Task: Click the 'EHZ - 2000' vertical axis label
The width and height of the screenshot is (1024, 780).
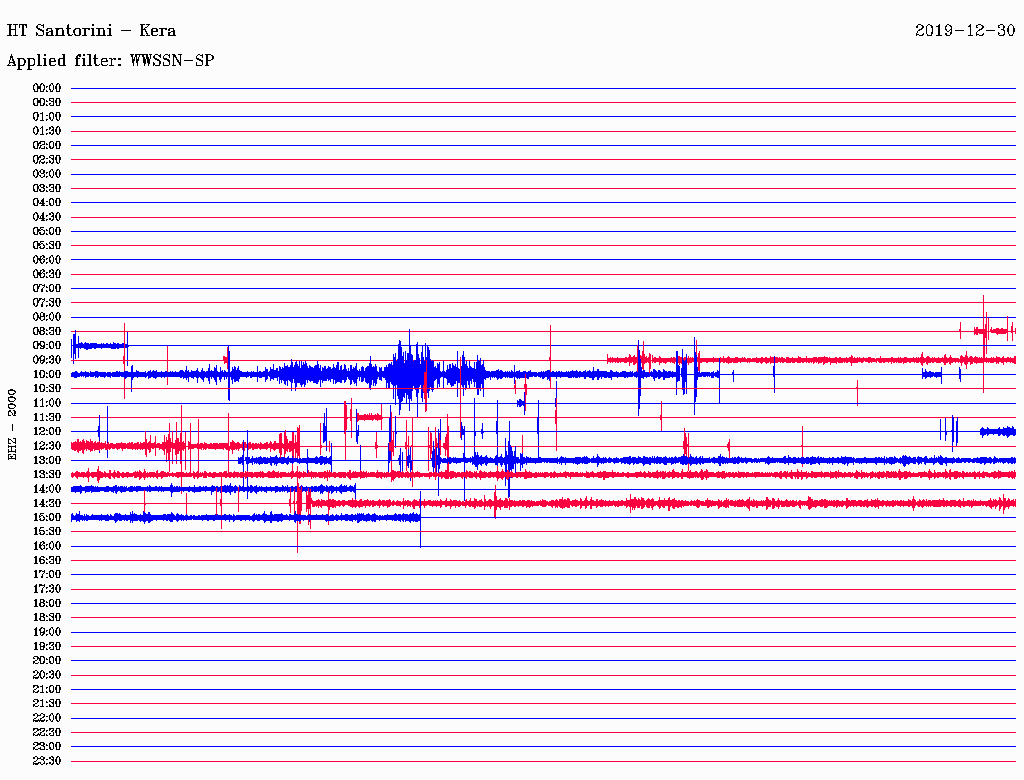Action: pyautogui.click(x=12, y=425)
